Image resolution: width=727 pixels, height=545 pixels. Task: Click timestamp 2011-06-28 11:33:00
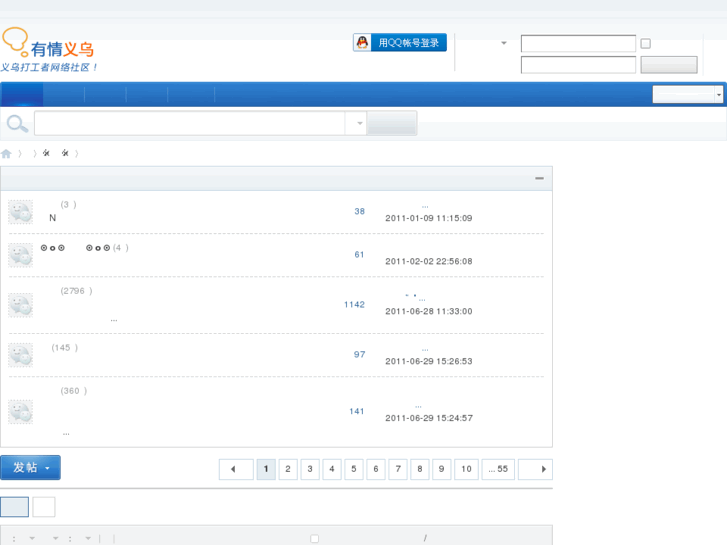coord(428,311)
